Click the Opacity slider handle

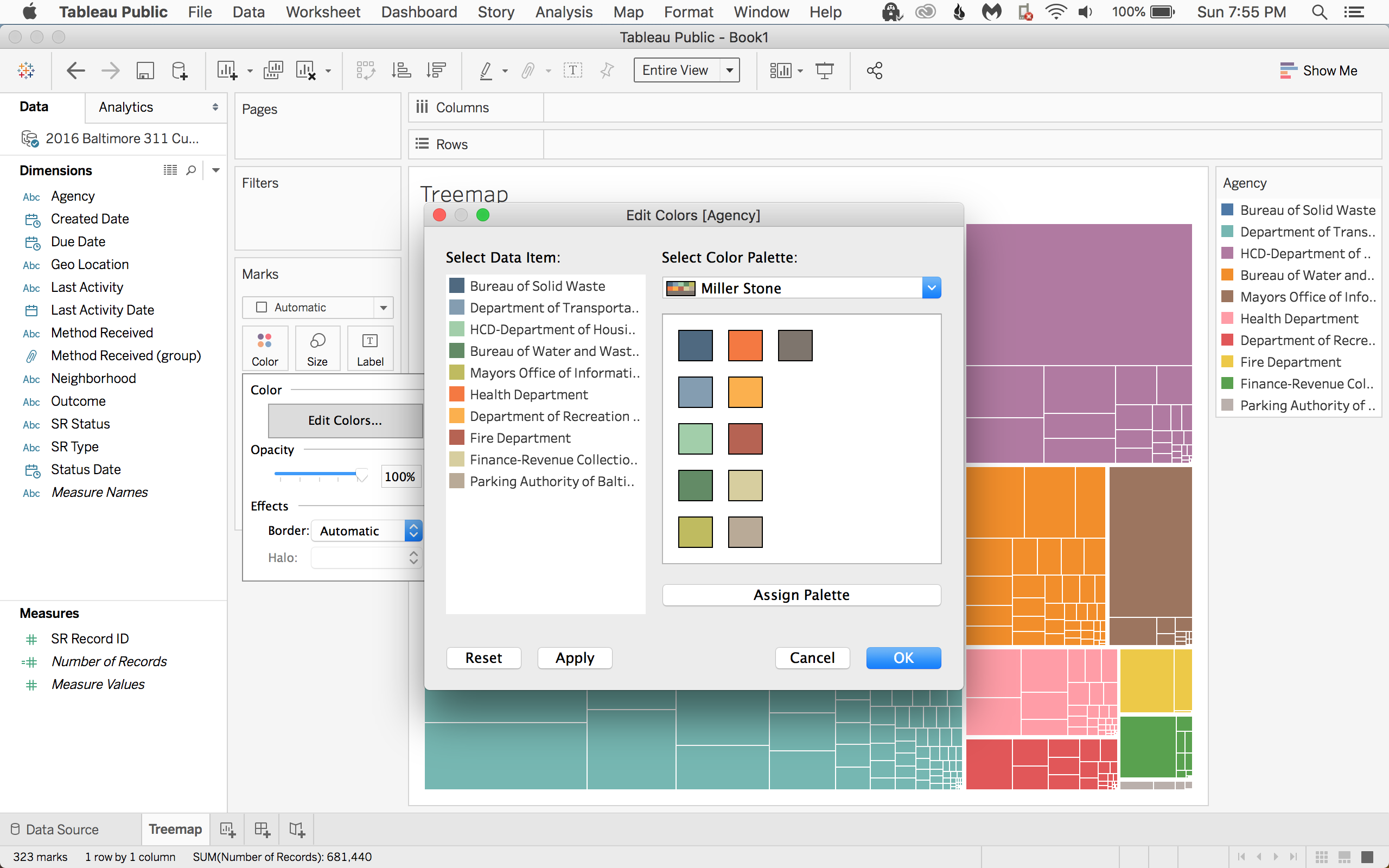click(x=361, y=475)
